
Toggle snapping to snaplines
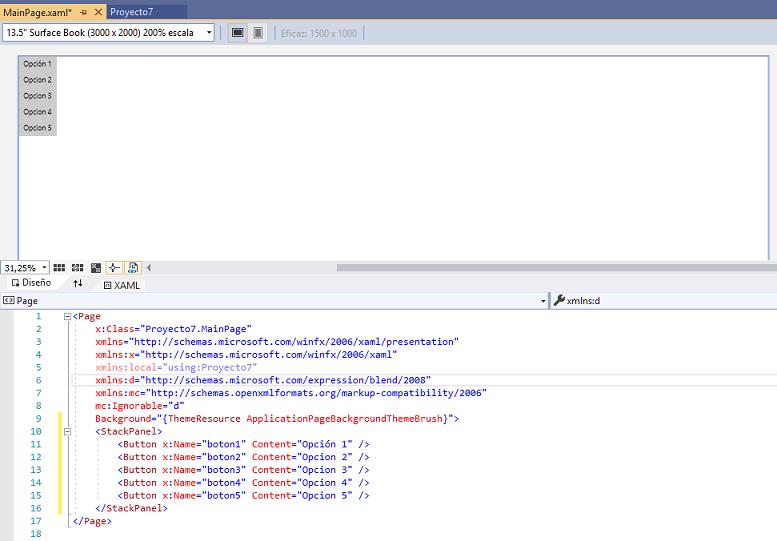pyautogui.click(x=114, y=268)
